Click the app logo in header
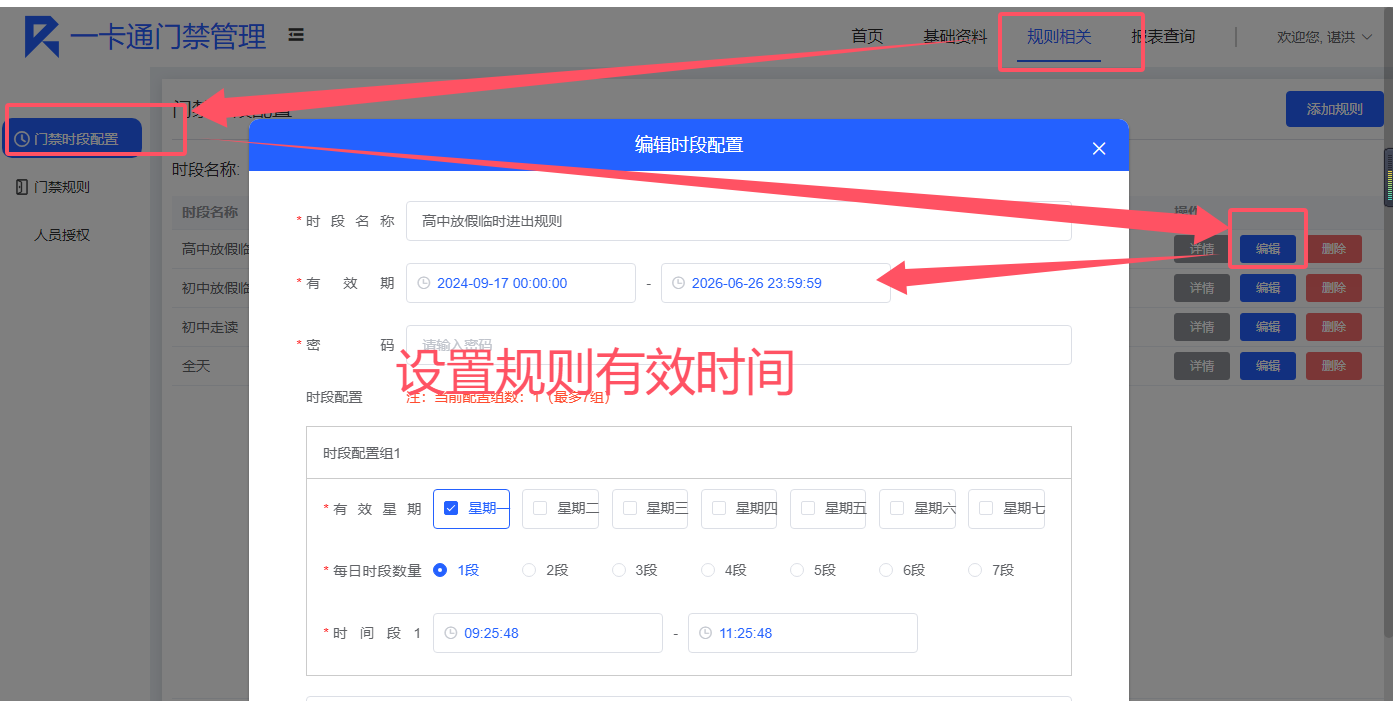This screenshot has width=1393, height=701. pos(42,37)
